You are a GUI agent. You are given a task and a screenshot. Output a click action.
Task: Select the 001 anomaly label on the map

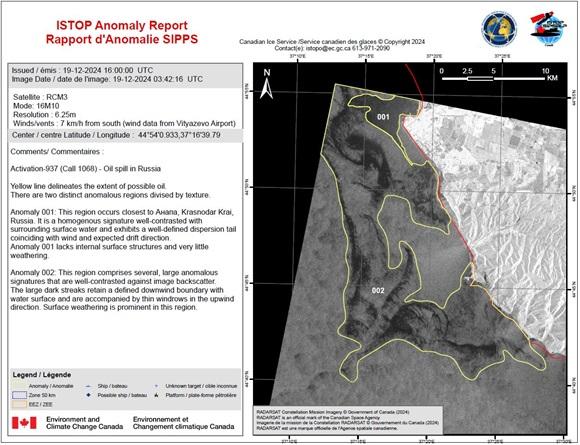pos(383,117)
